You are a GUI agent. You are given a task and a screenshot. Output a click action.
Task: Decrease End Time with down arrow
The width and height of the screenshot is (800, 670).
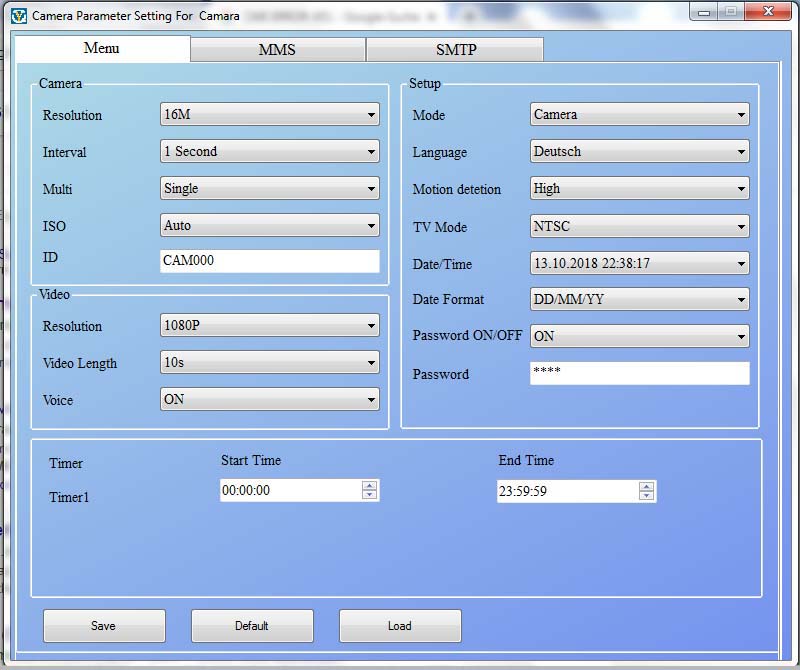(x=647, y=496)
